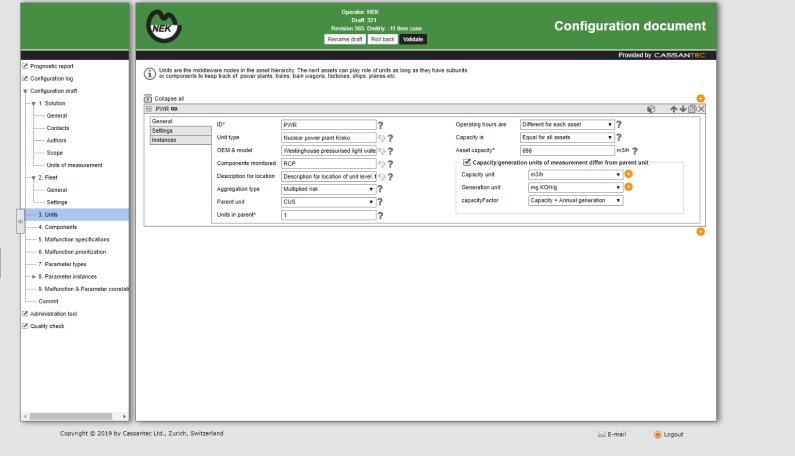Open help for Description for location
The width and height of the screenshot is (795, 456).
point(390,177)
